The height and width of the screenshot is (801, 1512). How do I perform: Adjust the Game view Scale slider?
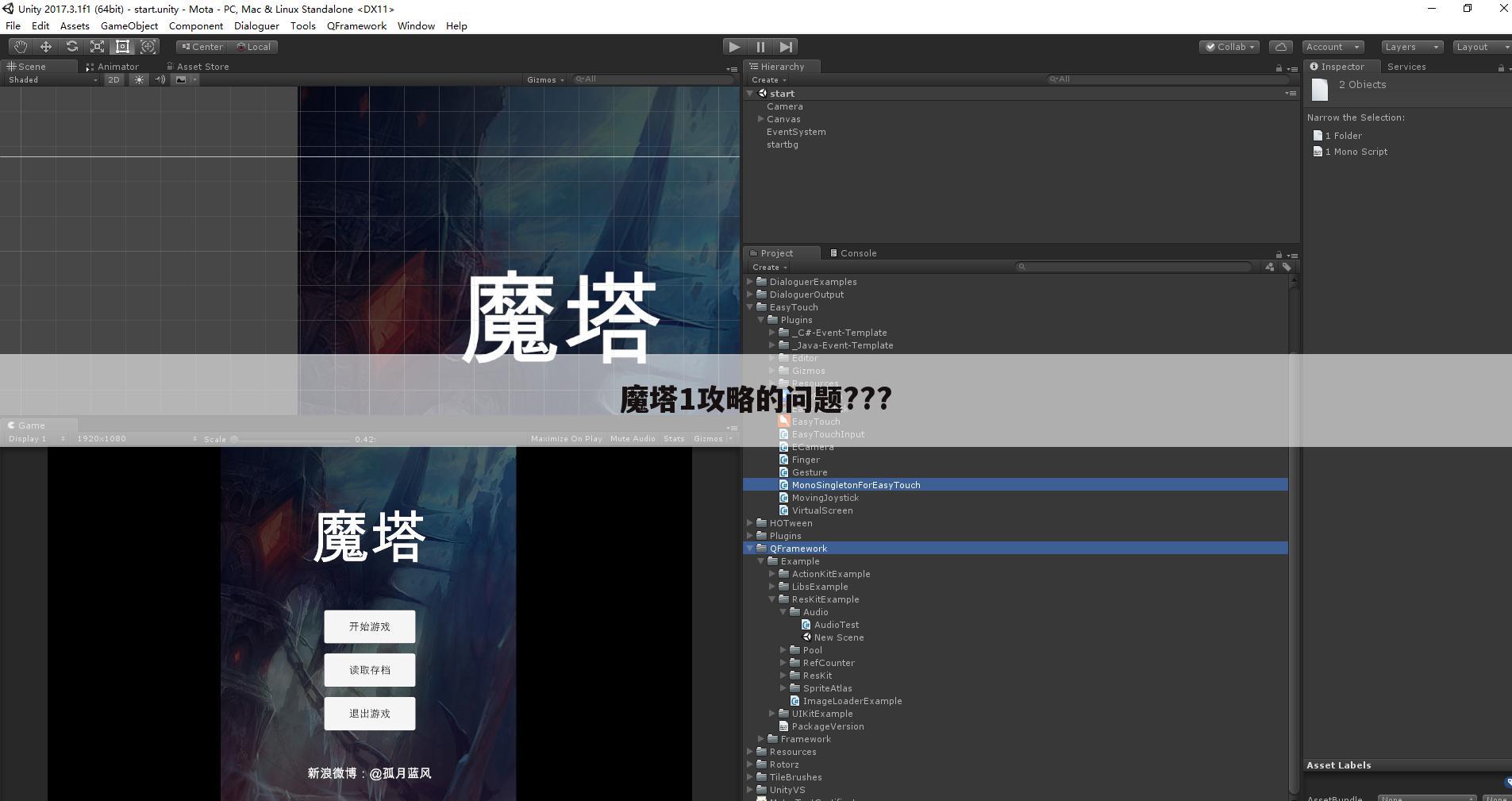(x=291, y=439)
